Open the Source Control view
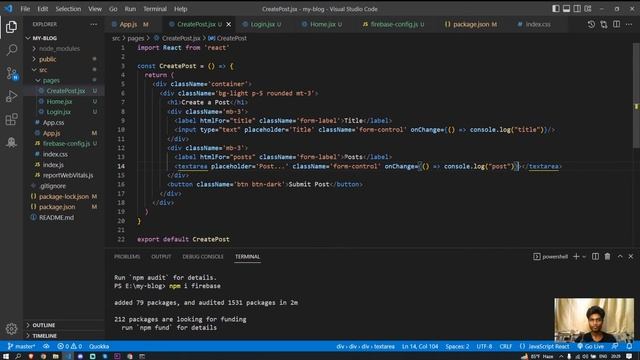Image resolution: width=640 pixels, height=360 pixels. point(11,73)
